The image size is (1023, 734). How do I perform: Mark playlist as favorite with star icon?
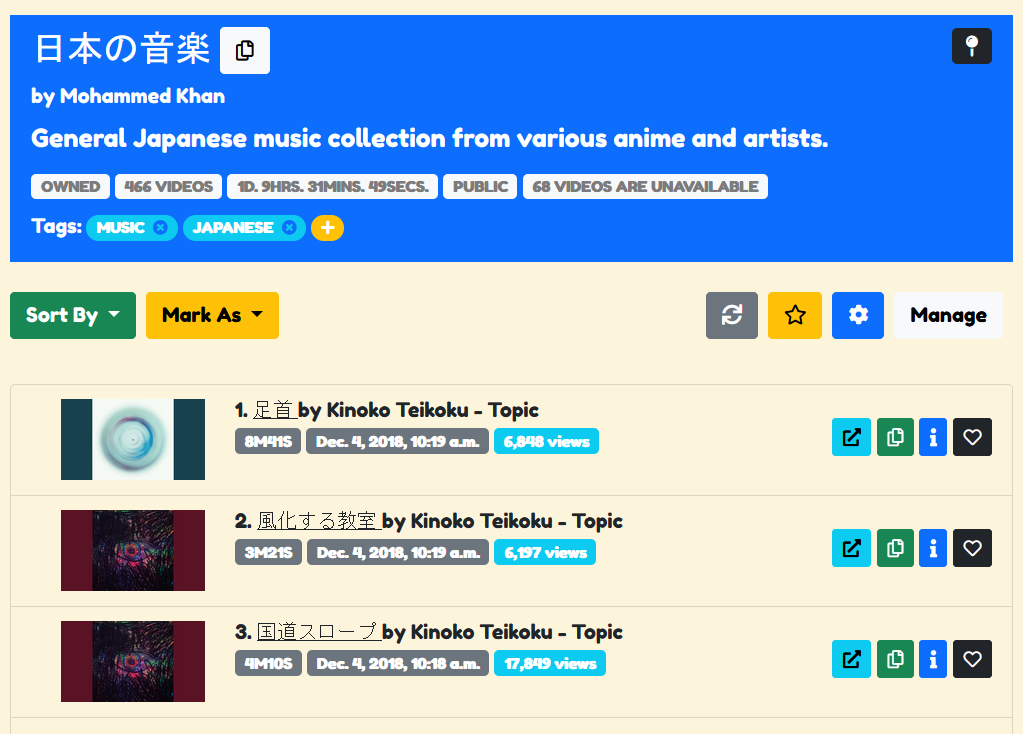click(x=795, y=315)
